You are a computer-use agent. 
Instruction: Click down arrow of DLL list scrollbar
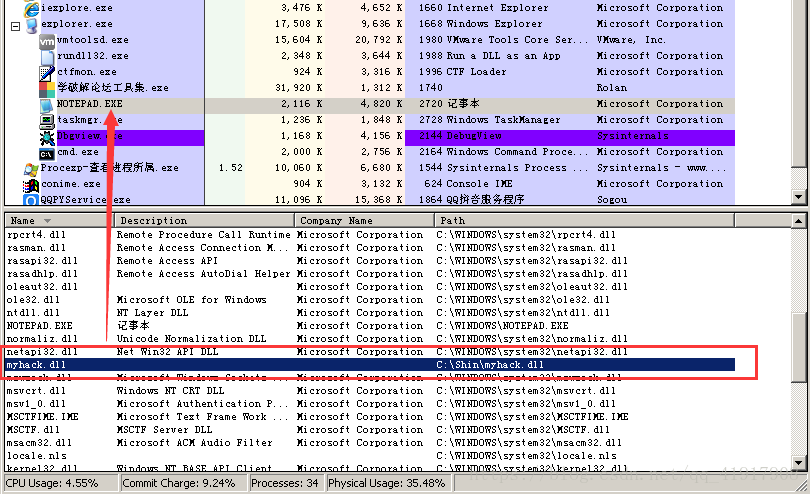point(799,463)
